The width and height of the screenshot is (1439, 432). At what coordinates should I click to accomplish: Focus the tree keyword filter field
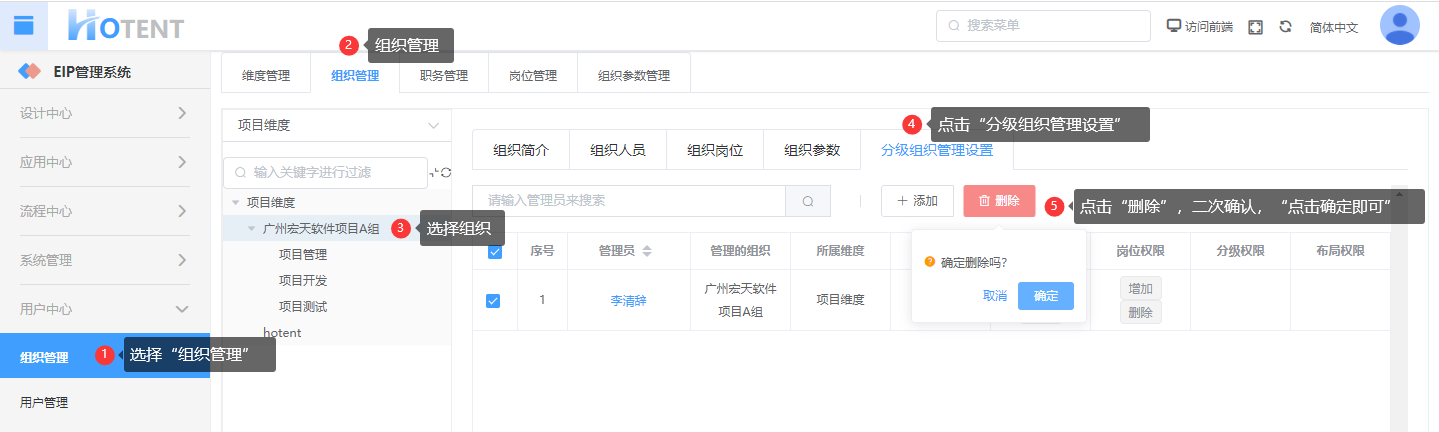325,172
